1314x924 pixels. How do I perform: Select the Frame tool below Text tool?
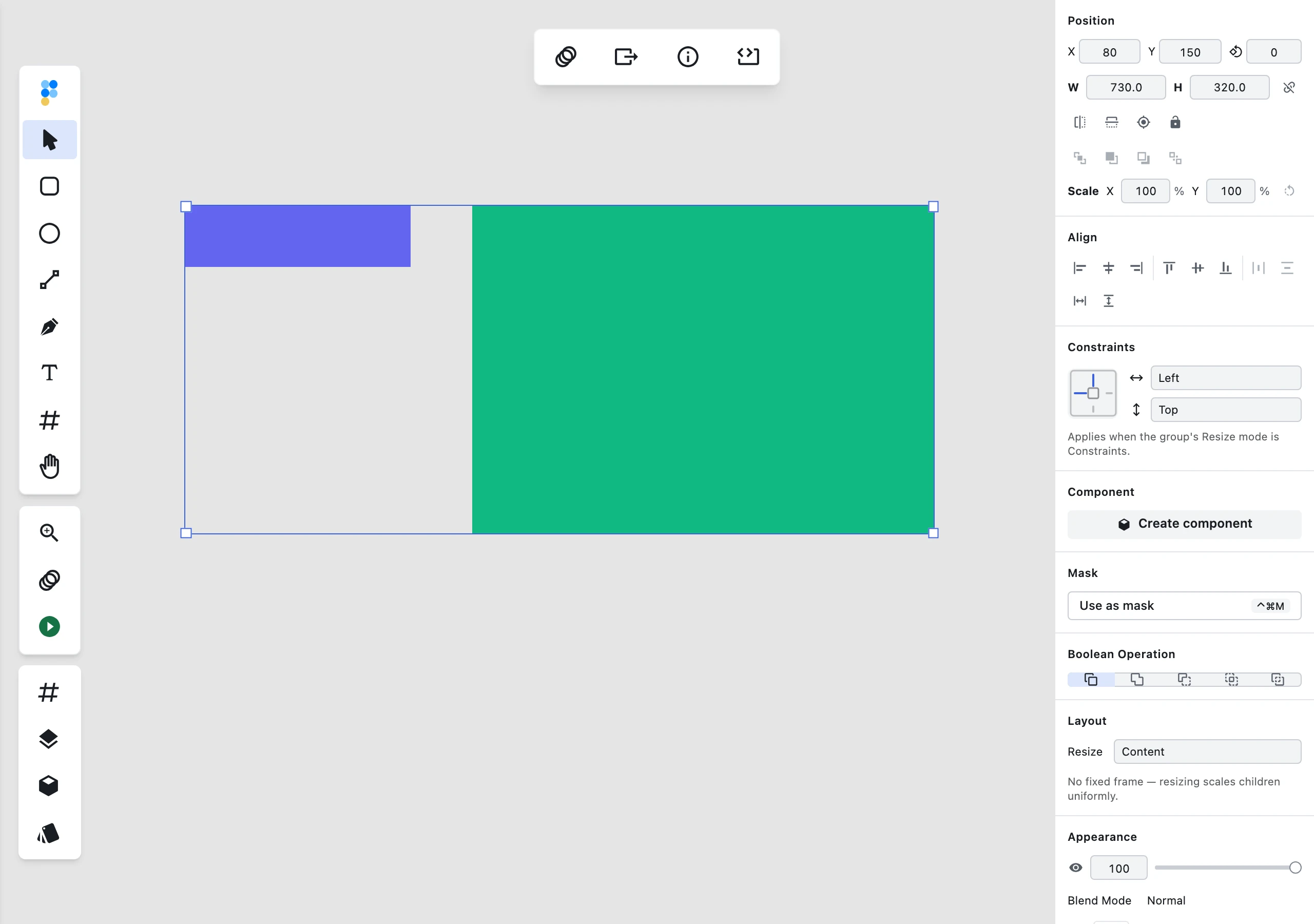click(50, 420)
